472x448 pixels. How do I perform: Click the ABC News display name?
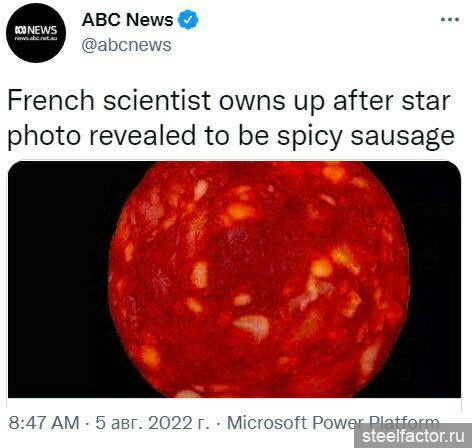pyautogui.click(x=127, y=20)
